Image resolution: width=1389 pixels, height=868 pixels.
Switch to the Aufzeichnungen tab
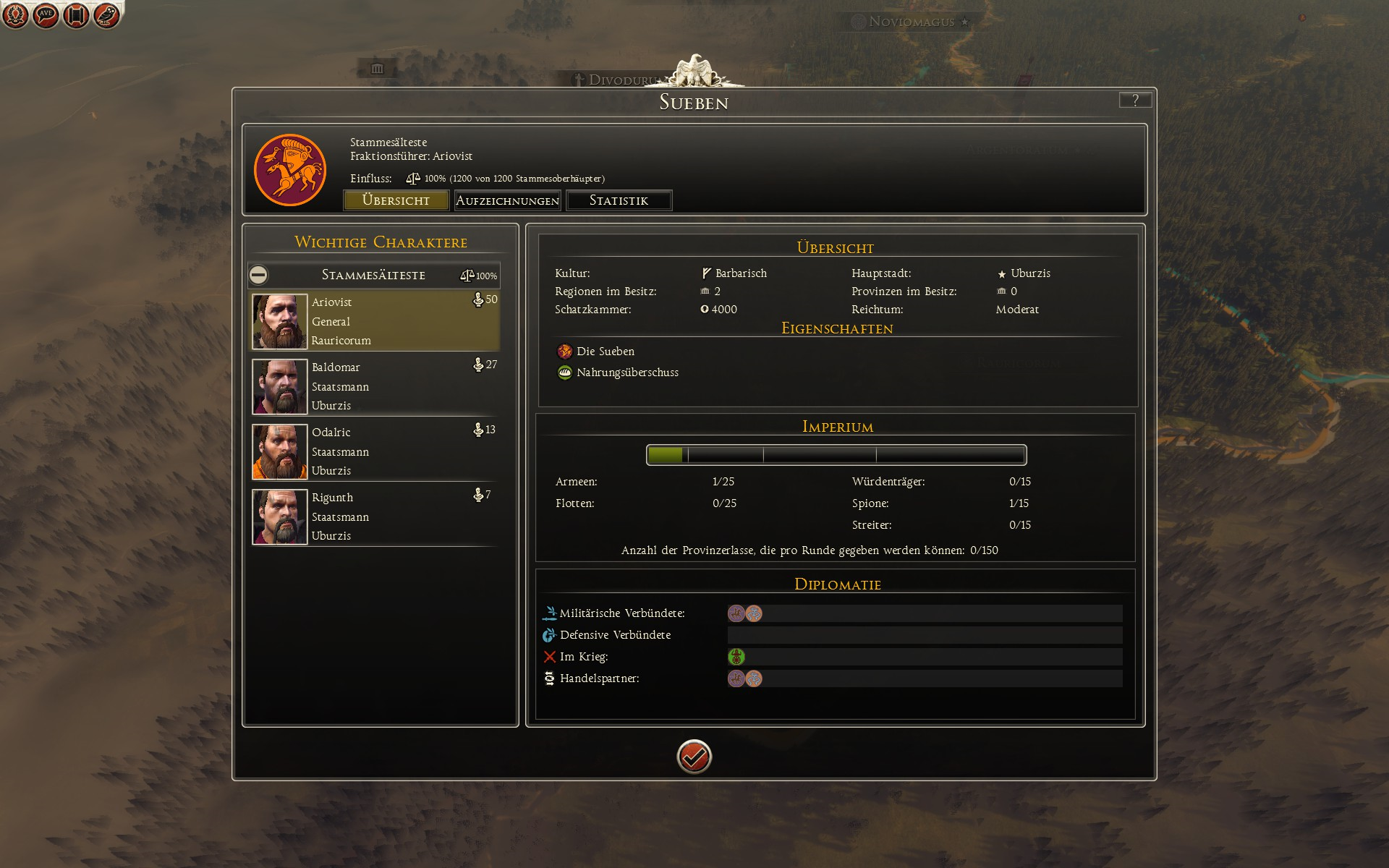click(507, 200)
